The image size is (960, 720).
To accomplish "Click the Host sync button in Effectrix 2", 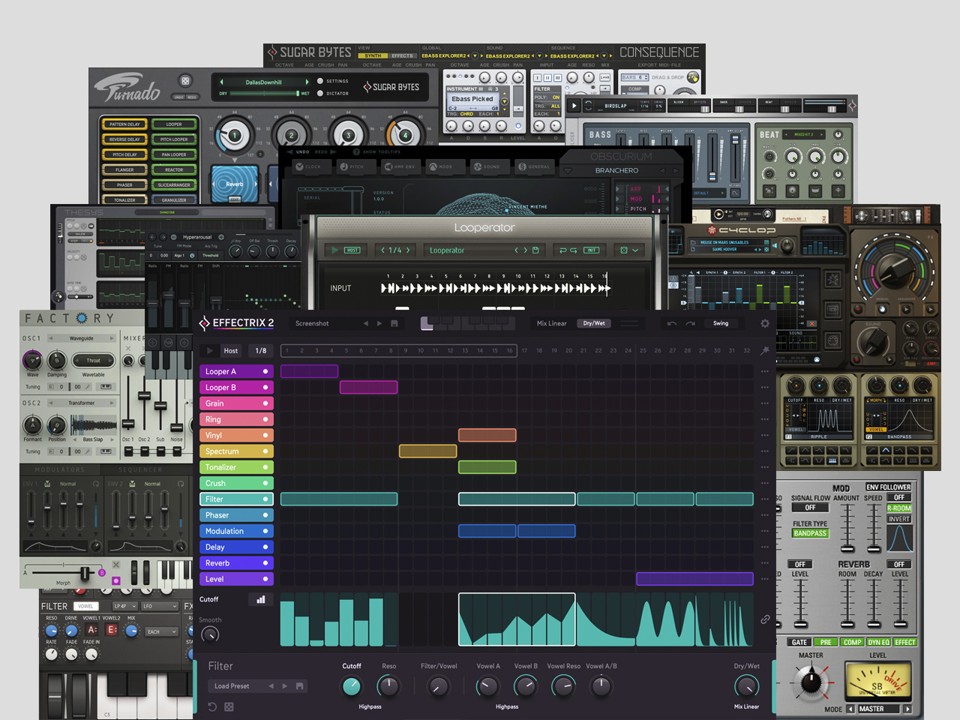I will [x=230, y=351].
